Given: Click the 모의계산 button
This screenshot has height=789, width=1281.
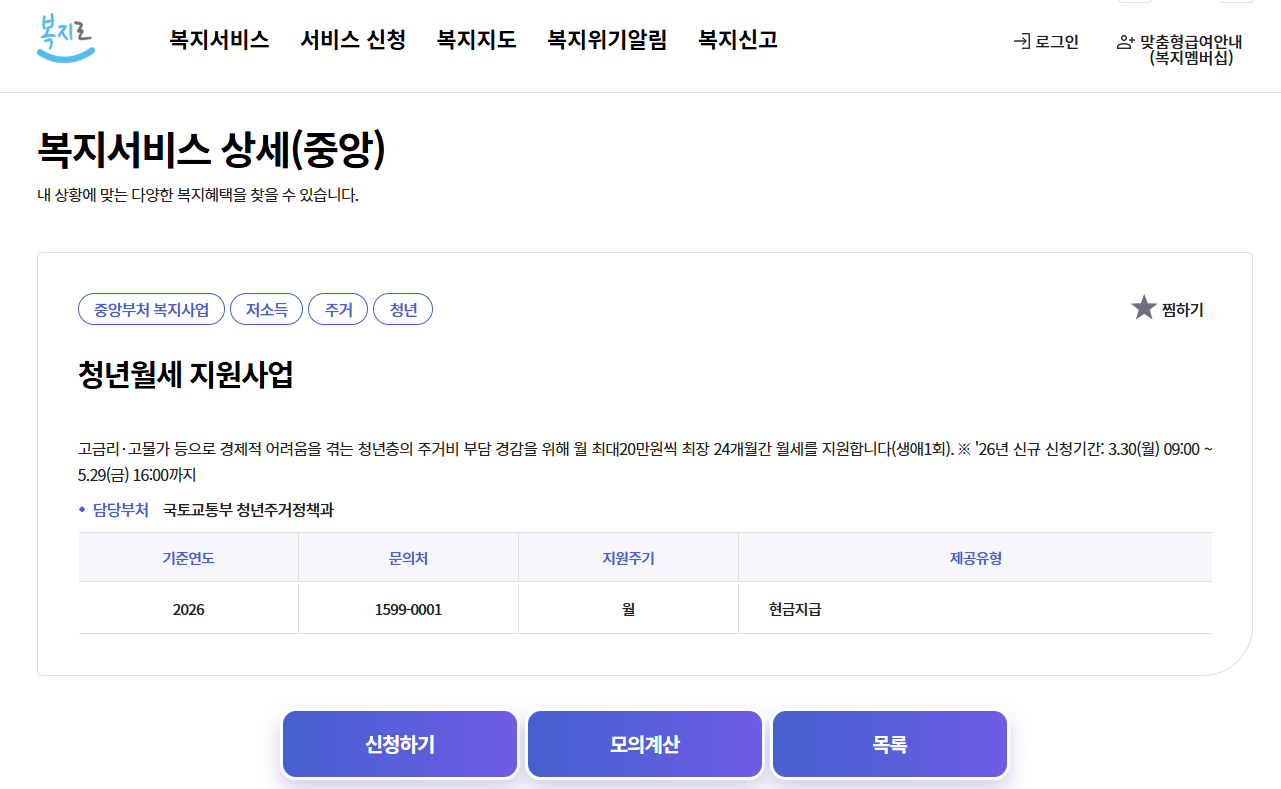Looking at the screenshot, I should click(x=645, y=744).
